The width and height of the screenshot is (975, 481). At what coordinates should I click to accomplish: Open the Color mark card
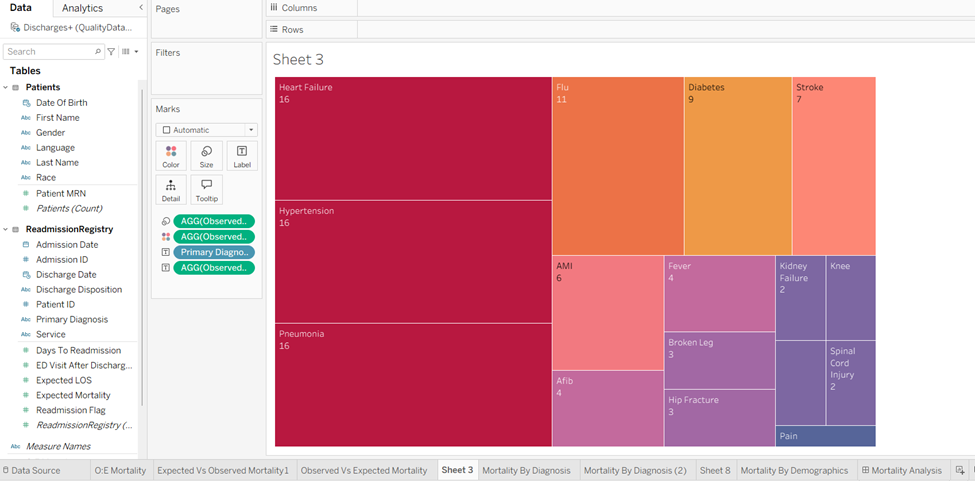point(171,156)
